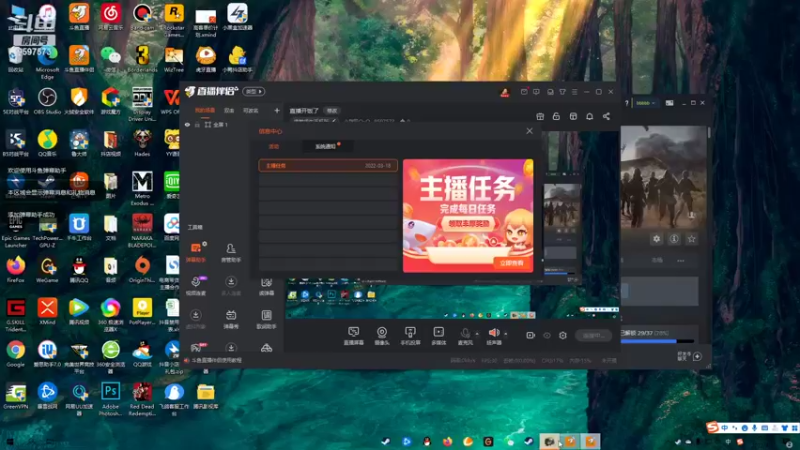Open the 主播任务 message row
Image resolution: width=800 pixels, height=450 pixels.
(x=328, y=166)
